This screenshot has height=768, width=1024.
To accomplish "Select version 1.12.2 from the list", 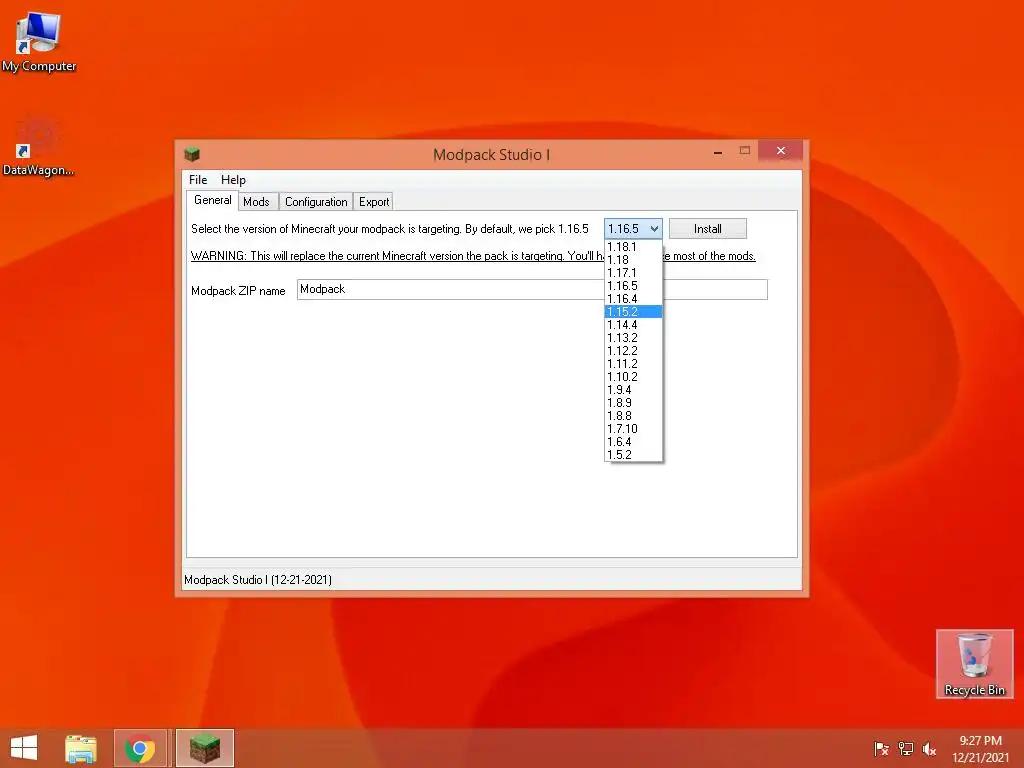I will (x=633, y=351).
